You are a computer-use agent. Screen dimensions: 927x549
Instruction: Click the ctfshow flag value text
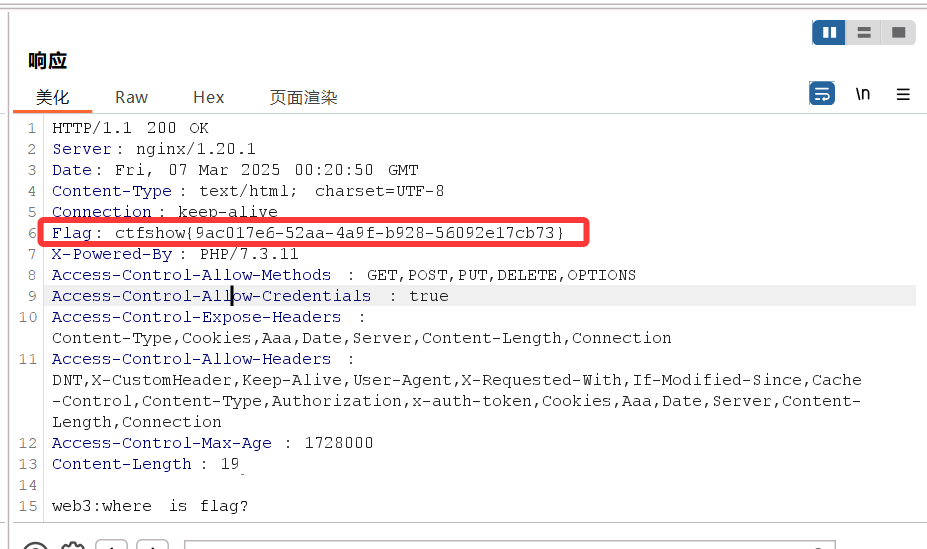pos(339,233)
